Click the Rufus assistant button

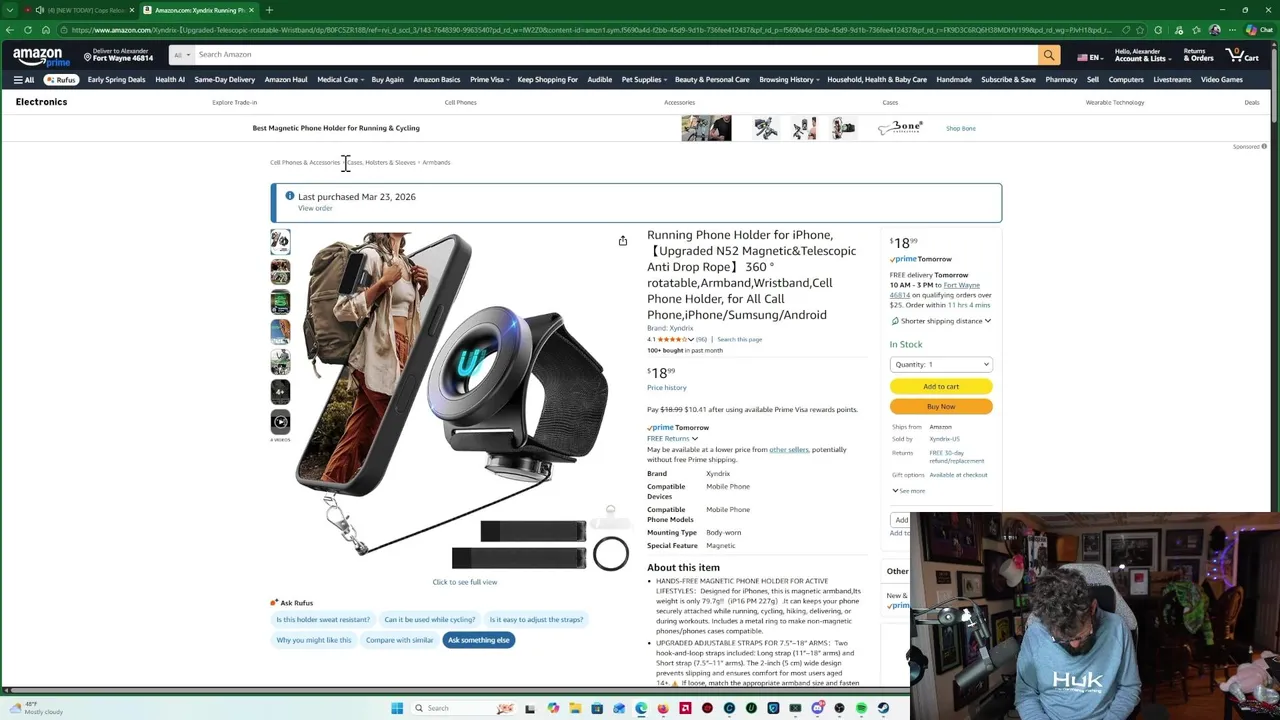point(62,80)
